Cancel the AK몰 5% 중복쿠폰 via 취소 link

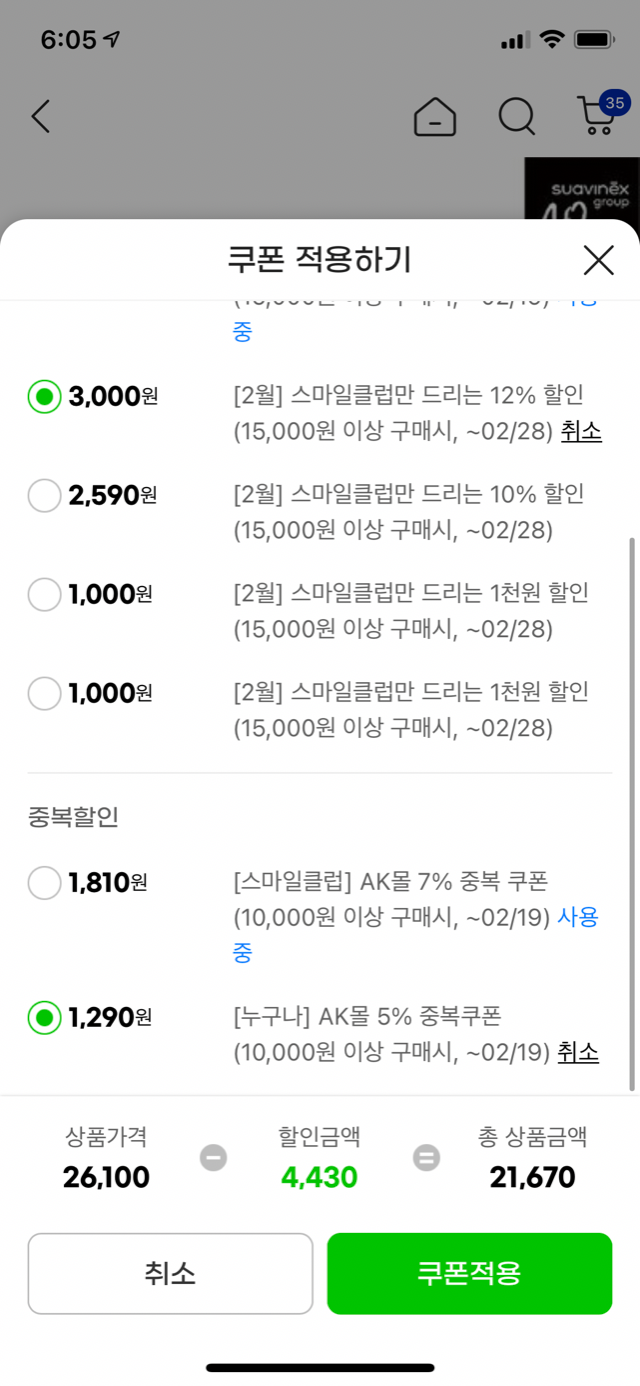[x=578, y=1052]
